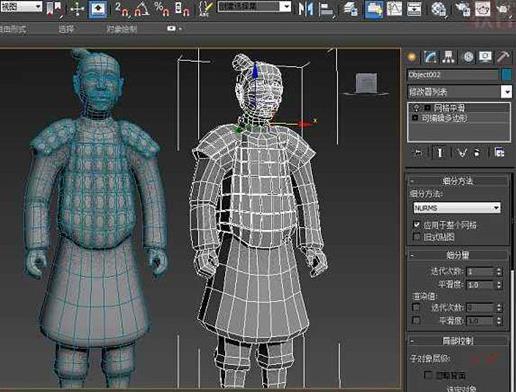
Task: Open the Motion command panel tab
Action: pos(468,57)
